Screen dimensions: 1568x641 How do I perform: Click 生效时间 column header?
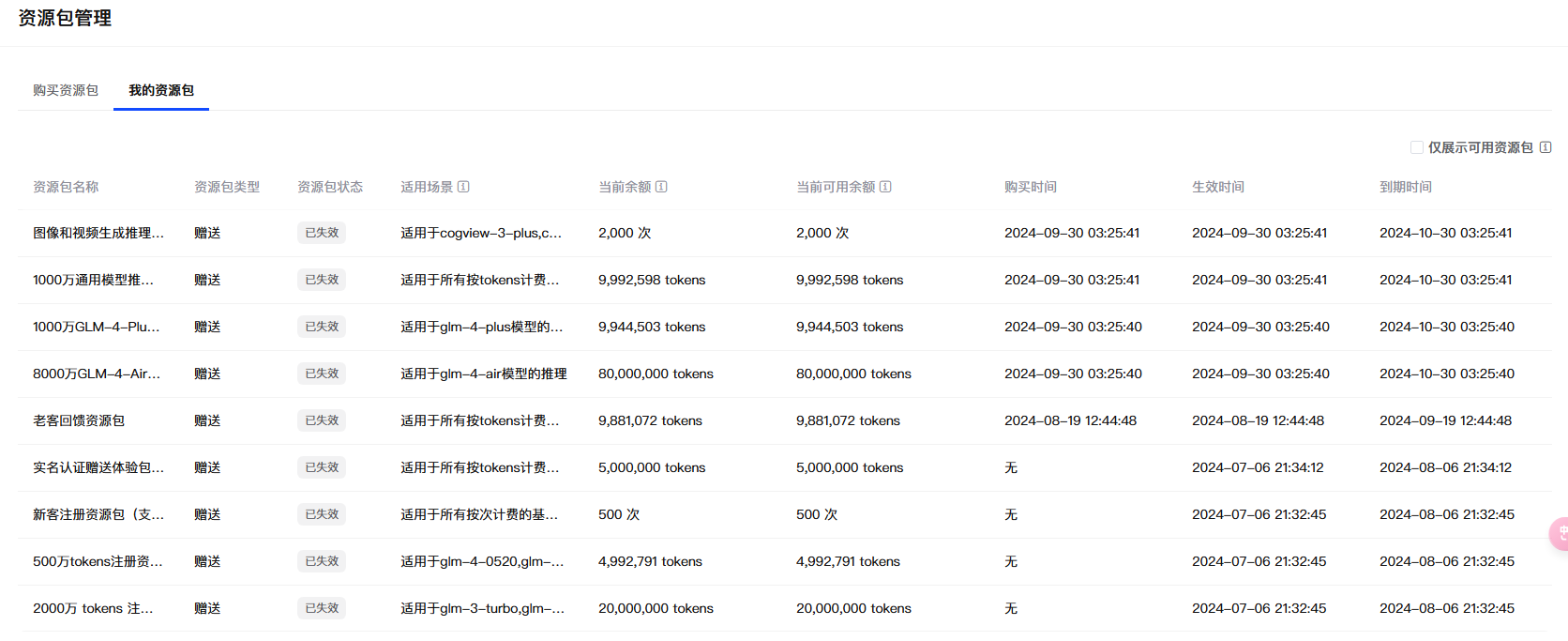(1218, 187)
